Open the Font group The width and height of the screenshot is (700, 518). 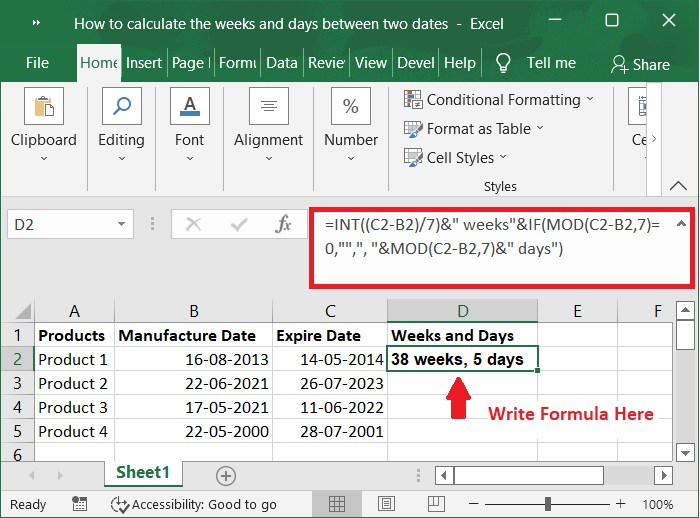point(189,124)
